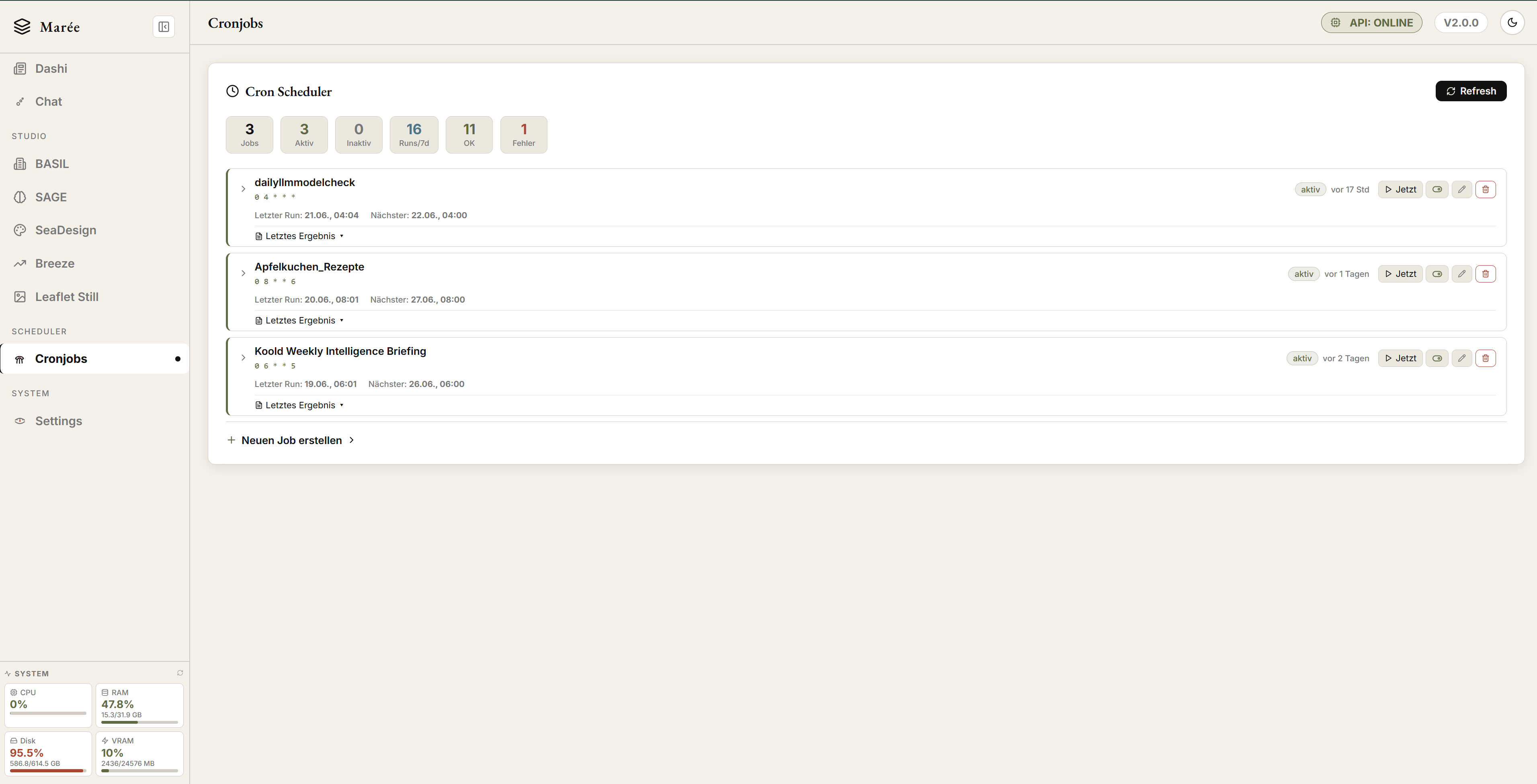This screenshot has width=1537, height=784.
Task: Click the SeaDesign palette icon
Action: pyautogui.click(x=20, y=230)
